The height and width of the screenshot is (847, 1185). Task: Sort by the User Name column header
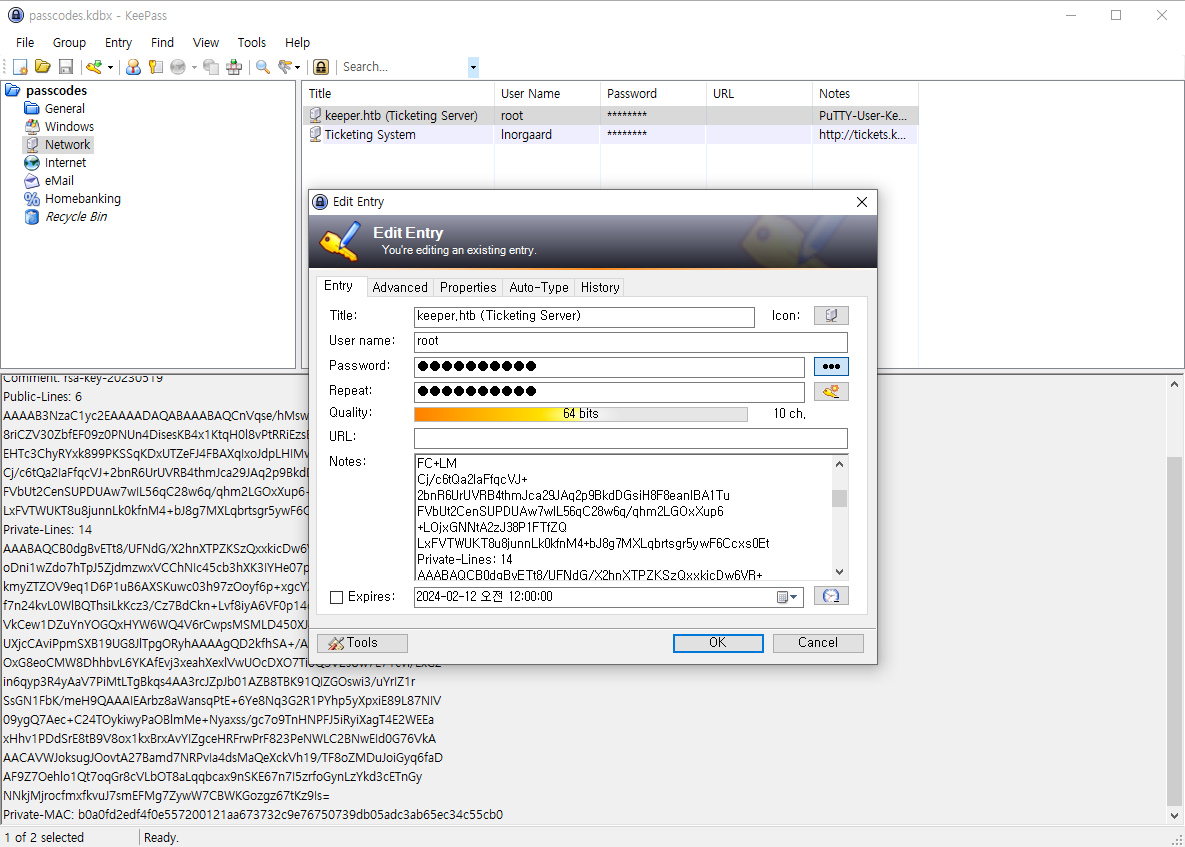[546, 94]
